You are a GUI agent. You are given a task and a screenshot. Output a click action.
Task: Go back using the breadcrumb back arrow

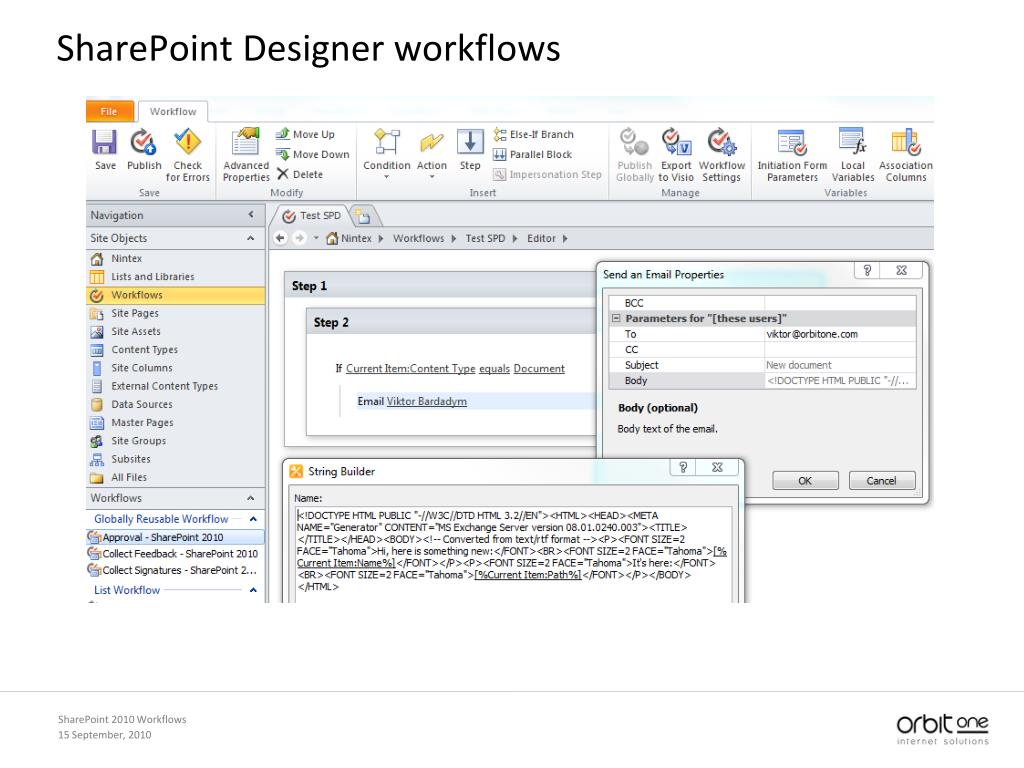pos(280,238)
